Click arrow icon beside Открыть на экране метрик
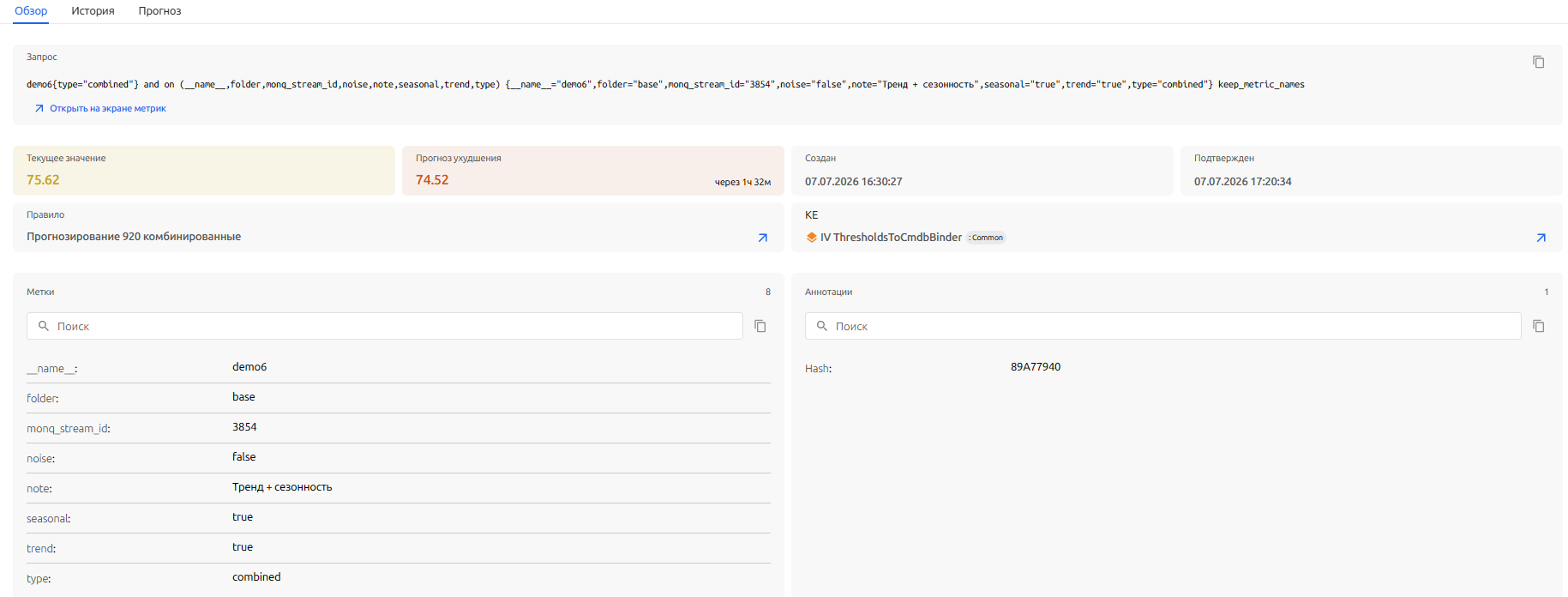This screenshot has width=1568, height=597. point(39,109)
